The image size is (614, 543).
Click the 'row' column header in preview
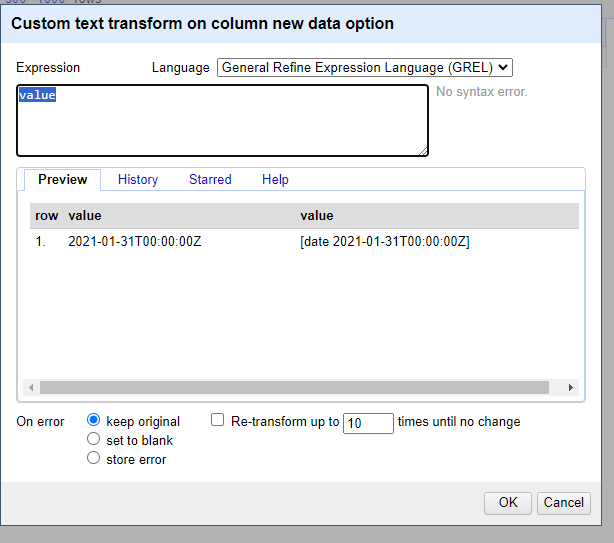pyautogui.click(x=47, y=216)
